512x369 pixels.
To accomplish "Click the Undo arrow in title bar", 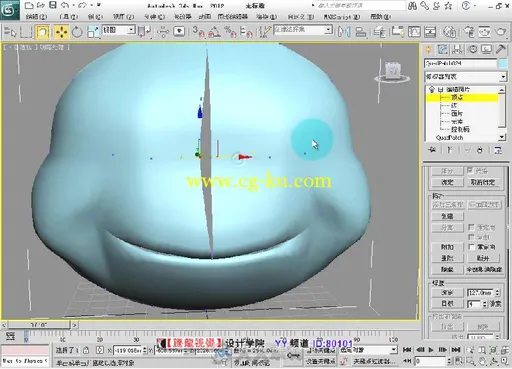I will [65, 5].
